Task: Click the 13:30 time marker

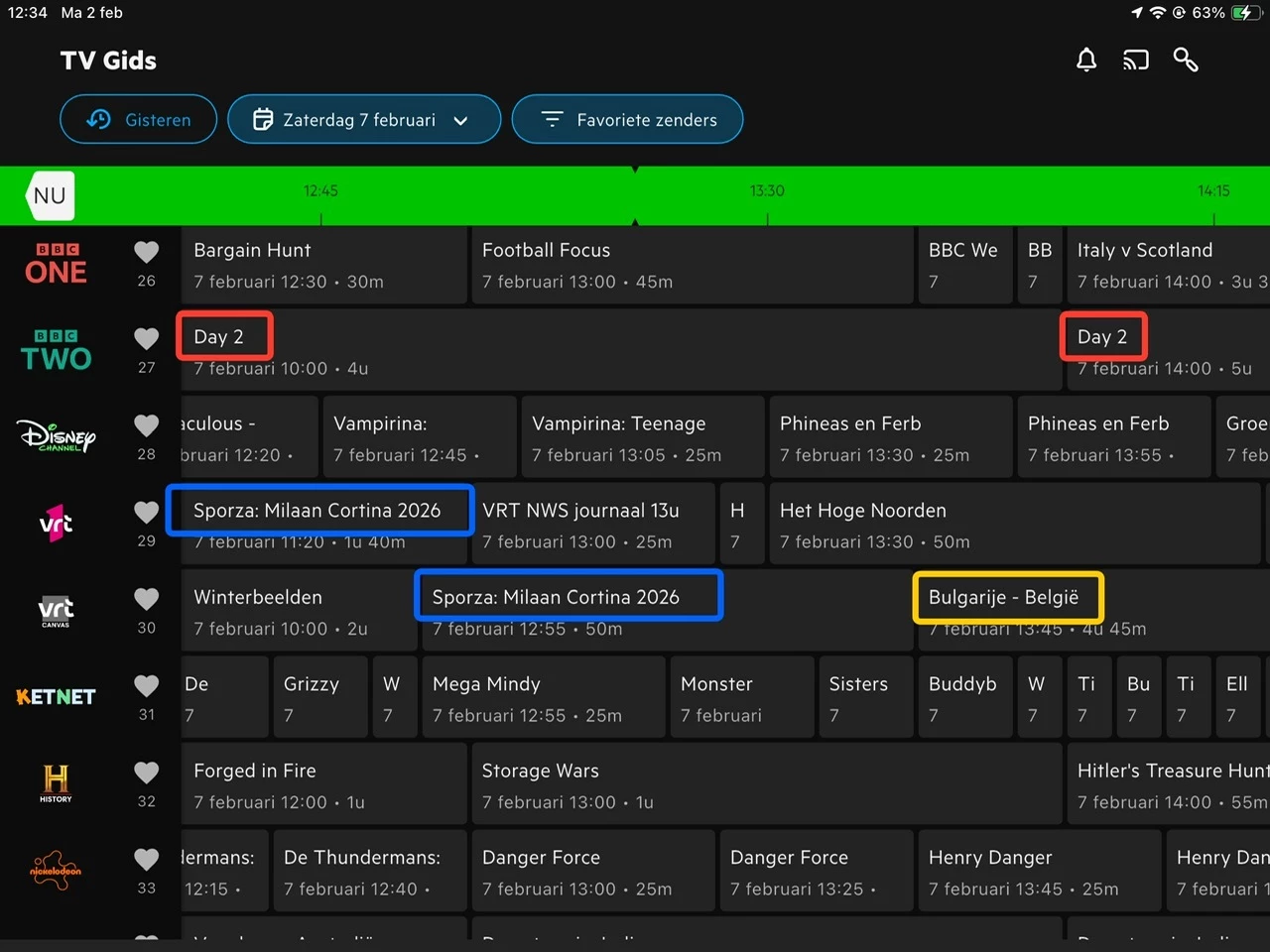Action: click(767, 190)
